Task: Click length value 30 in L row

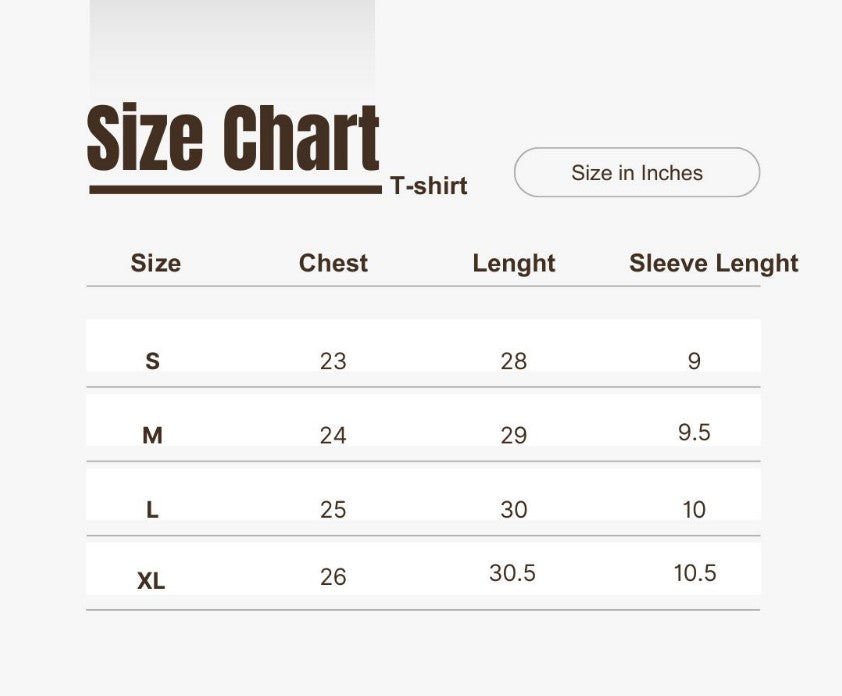Action: [x=513, y=510]
